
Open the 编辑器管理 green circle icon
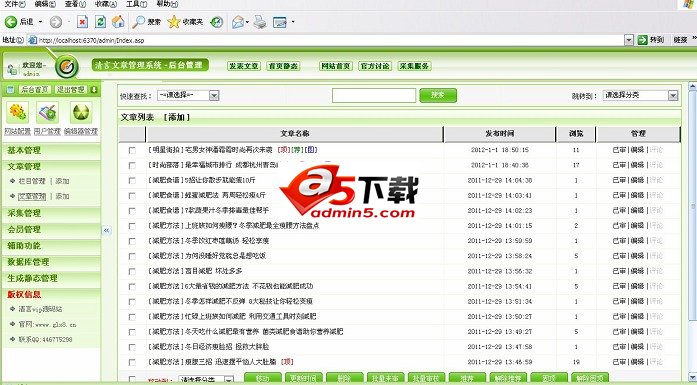pyautogui.click(x=81, y=112)
